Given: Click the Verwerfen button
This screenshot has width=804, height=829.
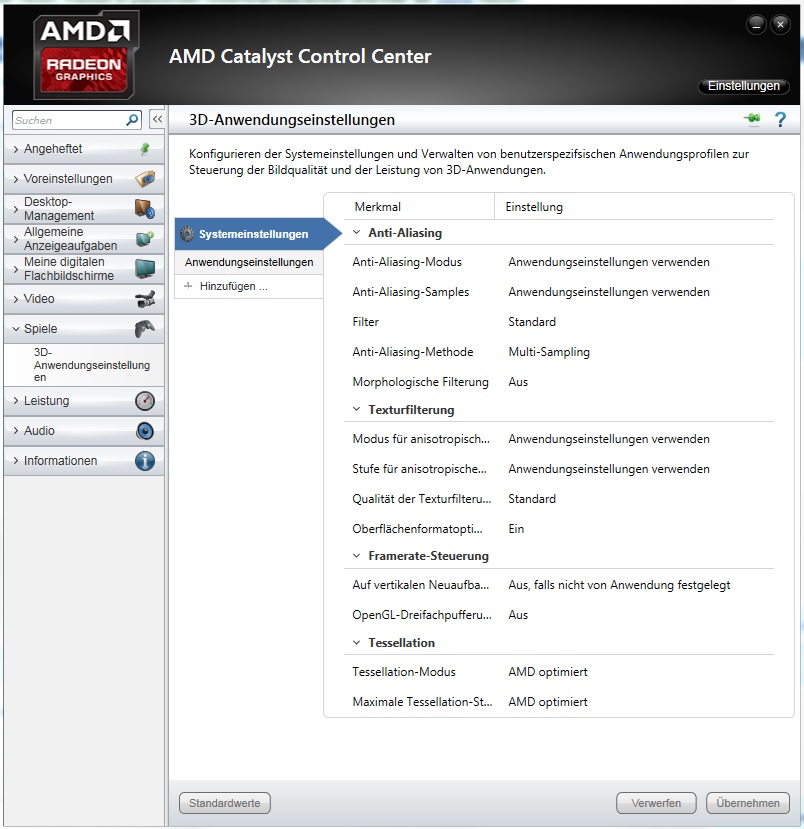Looking at the screenshot, I should coord(656,803).
